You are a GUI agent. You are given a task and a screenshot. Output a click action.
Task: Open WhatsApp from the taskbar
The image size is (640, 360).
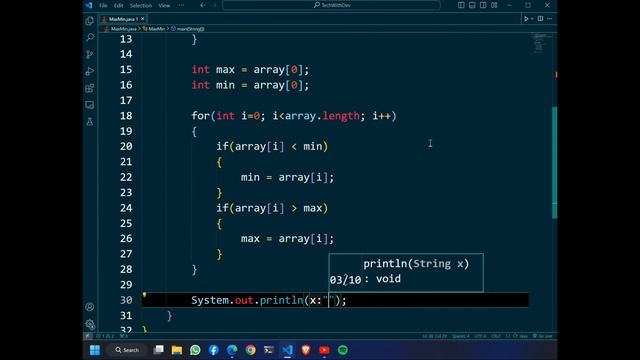tap(195, 350)
